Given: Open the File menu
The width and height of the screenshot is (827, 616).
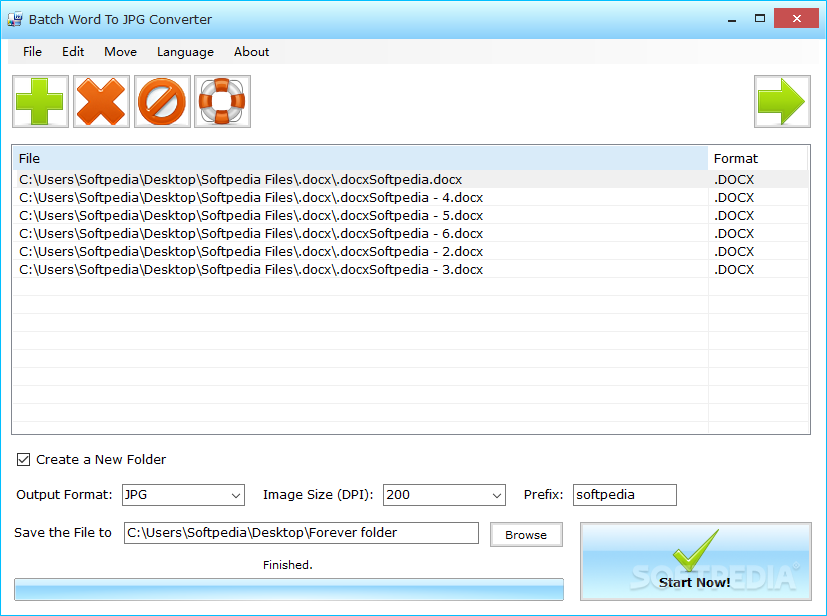Looking at the screenshot, I should (32, 52).
